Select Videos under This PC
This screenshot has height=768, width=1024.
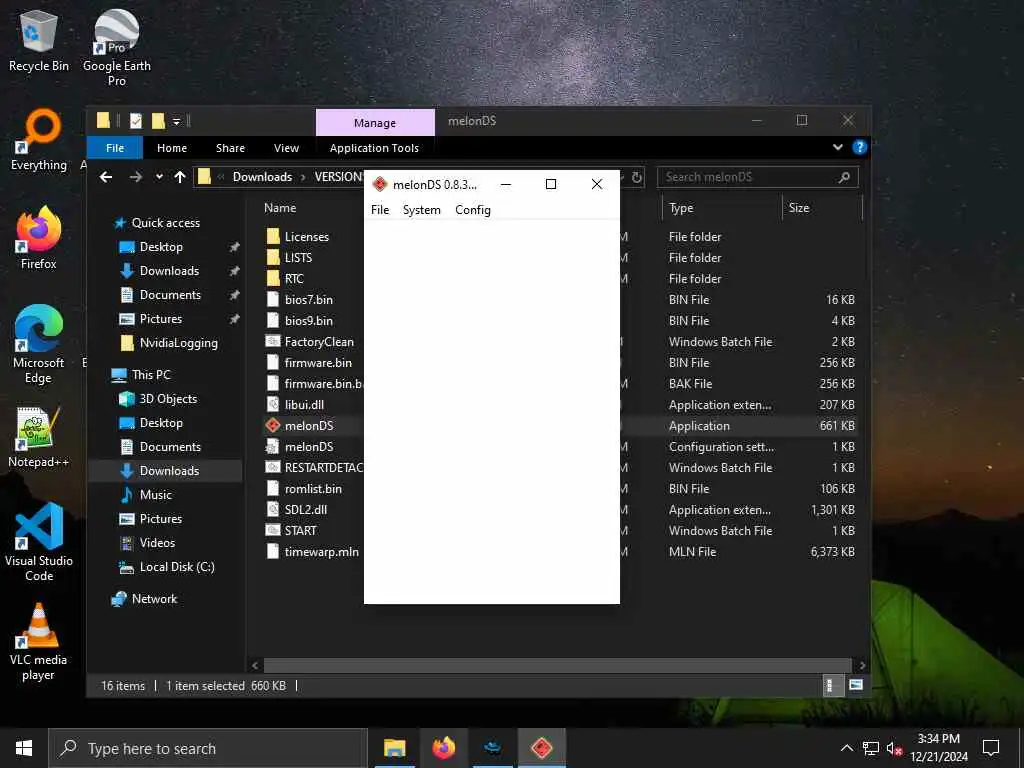point(157,543)
